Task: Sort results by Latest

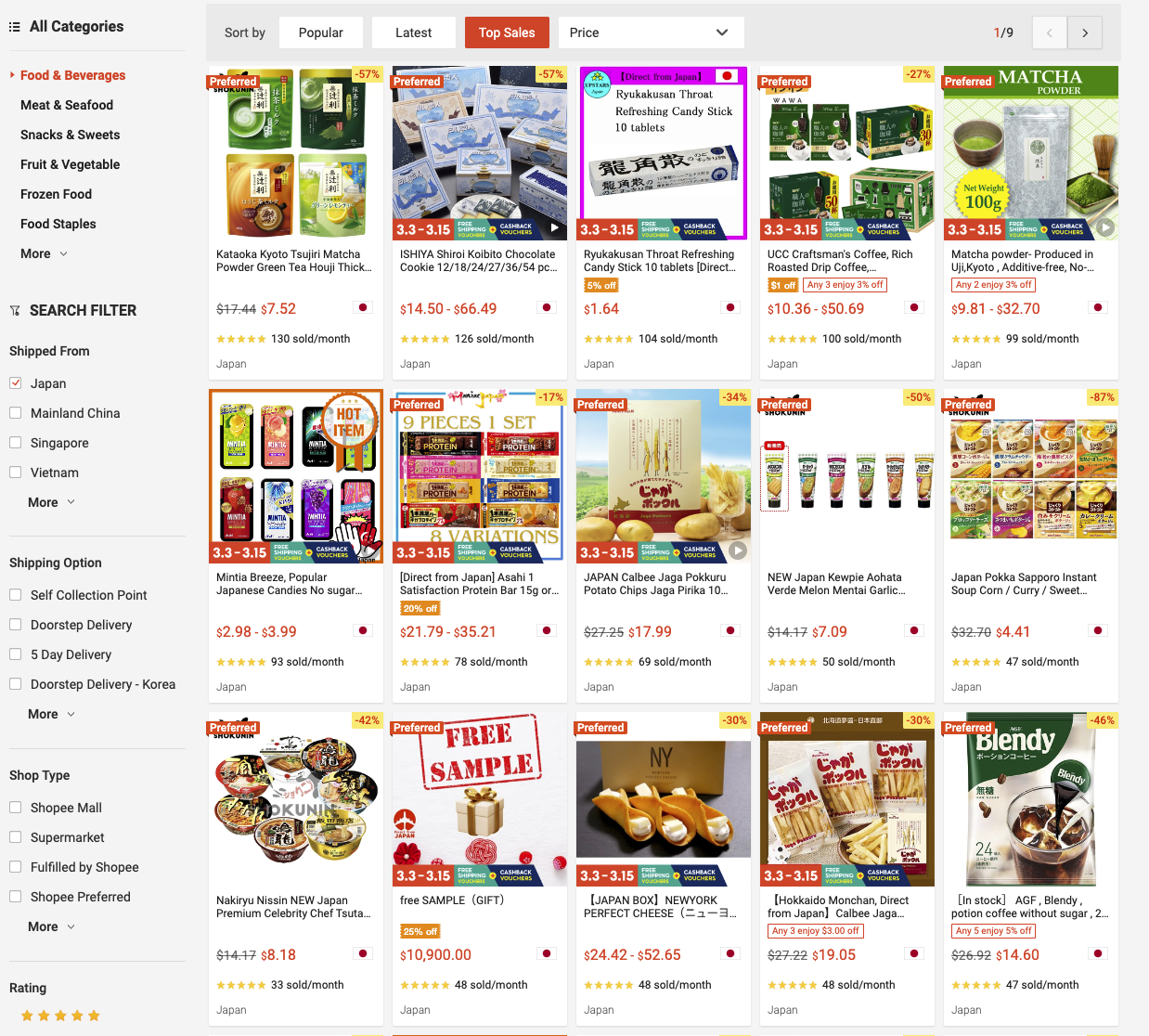Action: click(414, 32)
